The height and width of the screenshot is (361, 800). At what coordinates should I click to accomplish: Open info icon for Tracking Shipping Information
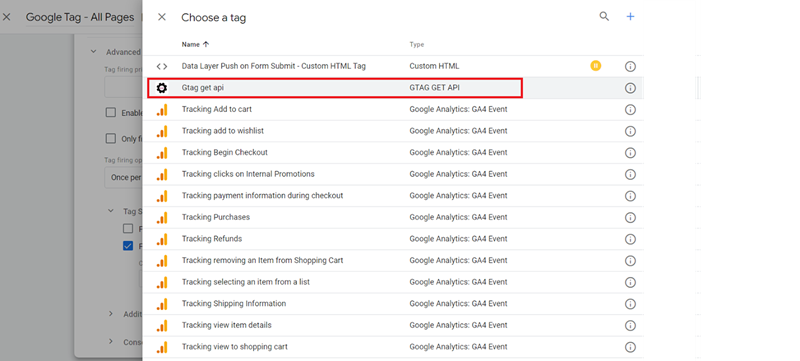click(x=630, y=304)
